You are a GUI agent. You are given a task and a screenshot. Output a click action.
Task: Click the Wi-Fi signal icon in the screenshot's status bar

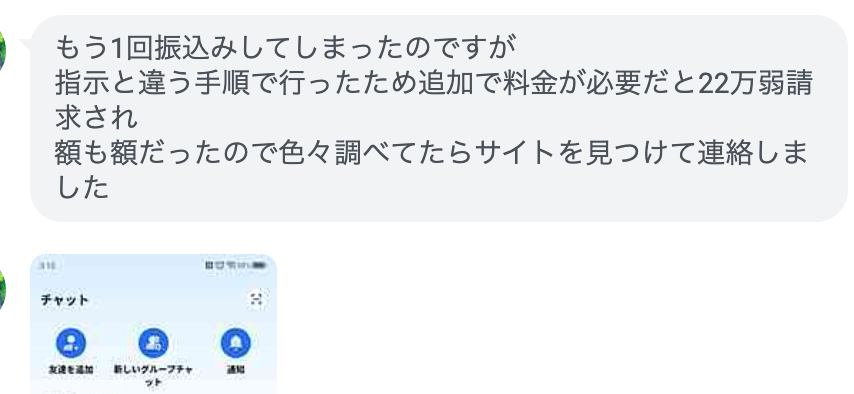[231, 265]
